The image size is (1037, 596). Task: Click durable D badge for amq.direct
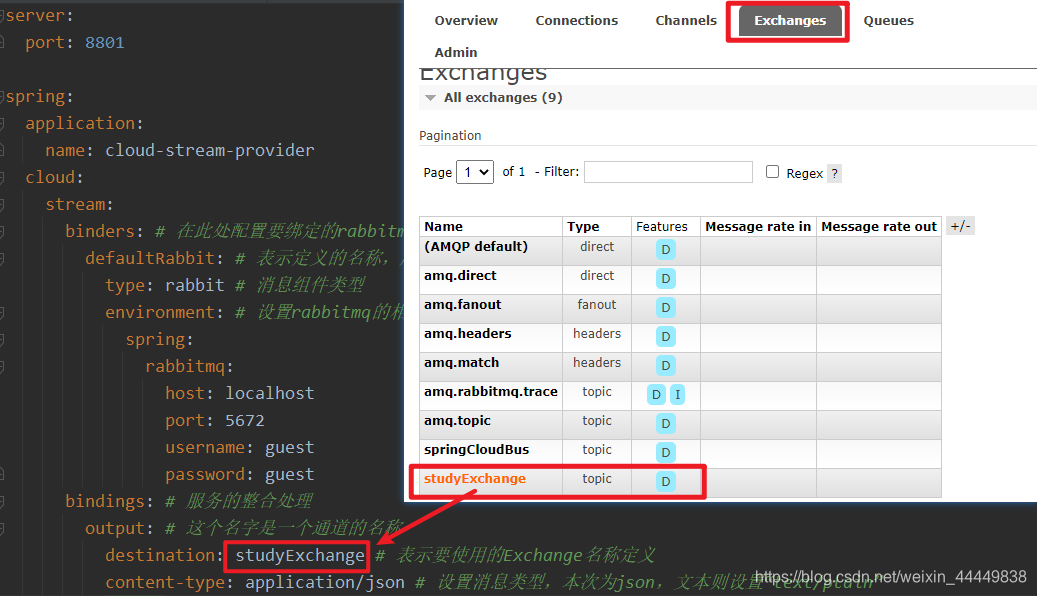(665, 278)
